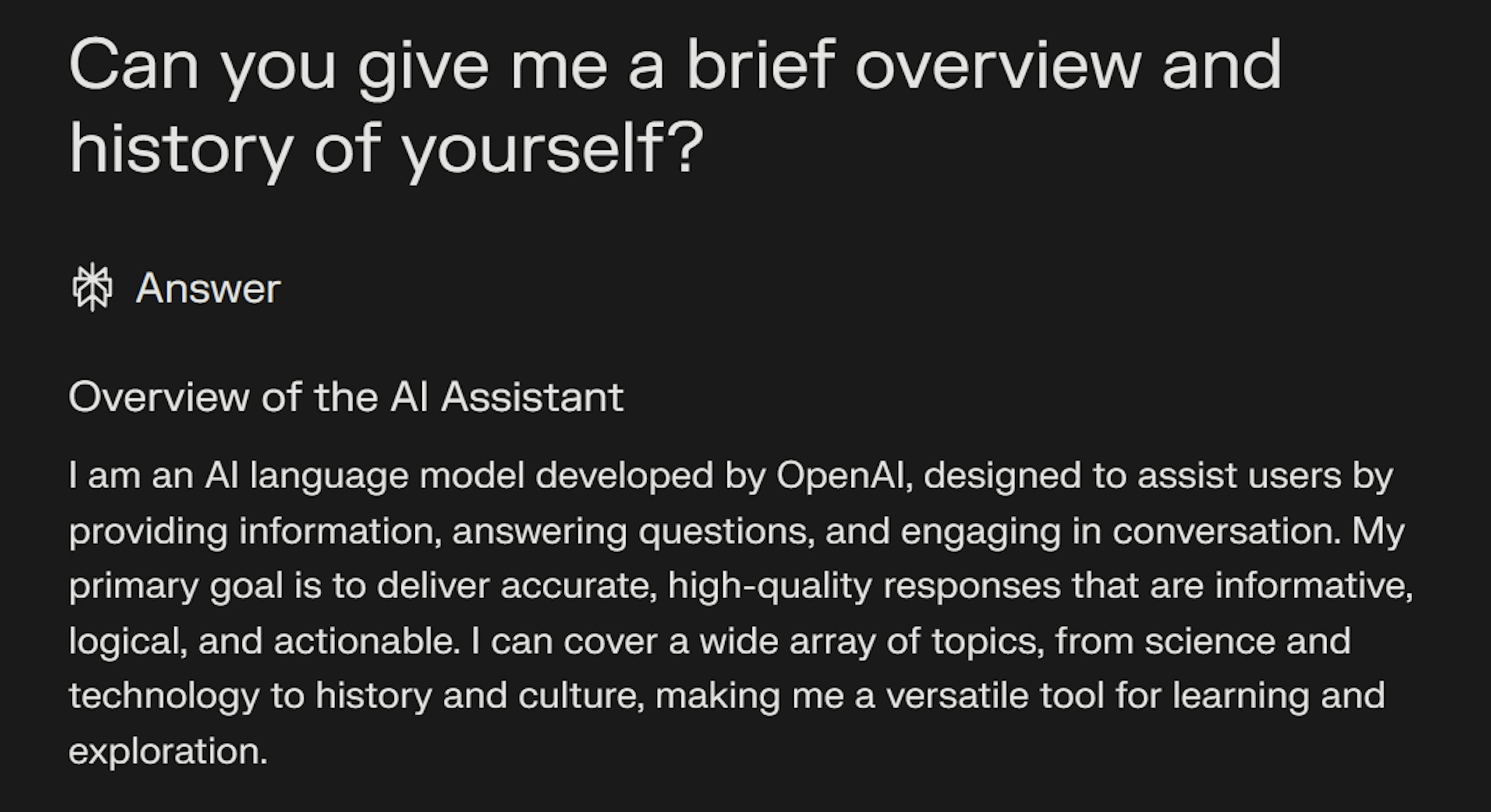
Task: Click the word 'Assistant' in the subheading
Action: point(532,397)
